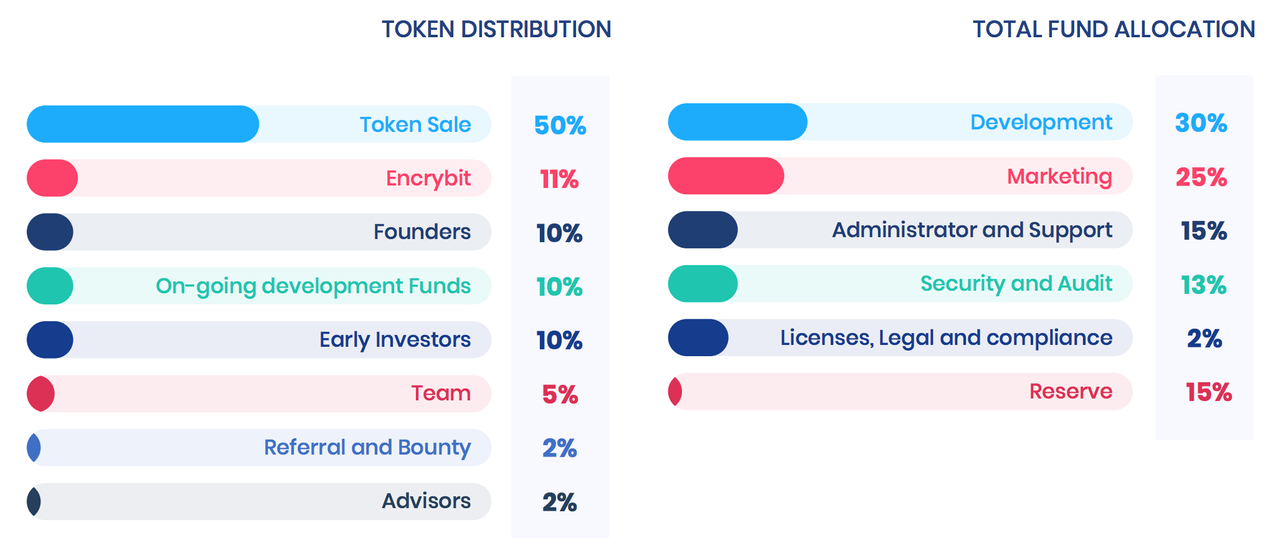Click the TOTAL FUND ALLOCATION heading
The image size is (1280, 556).
point(1114,30)
